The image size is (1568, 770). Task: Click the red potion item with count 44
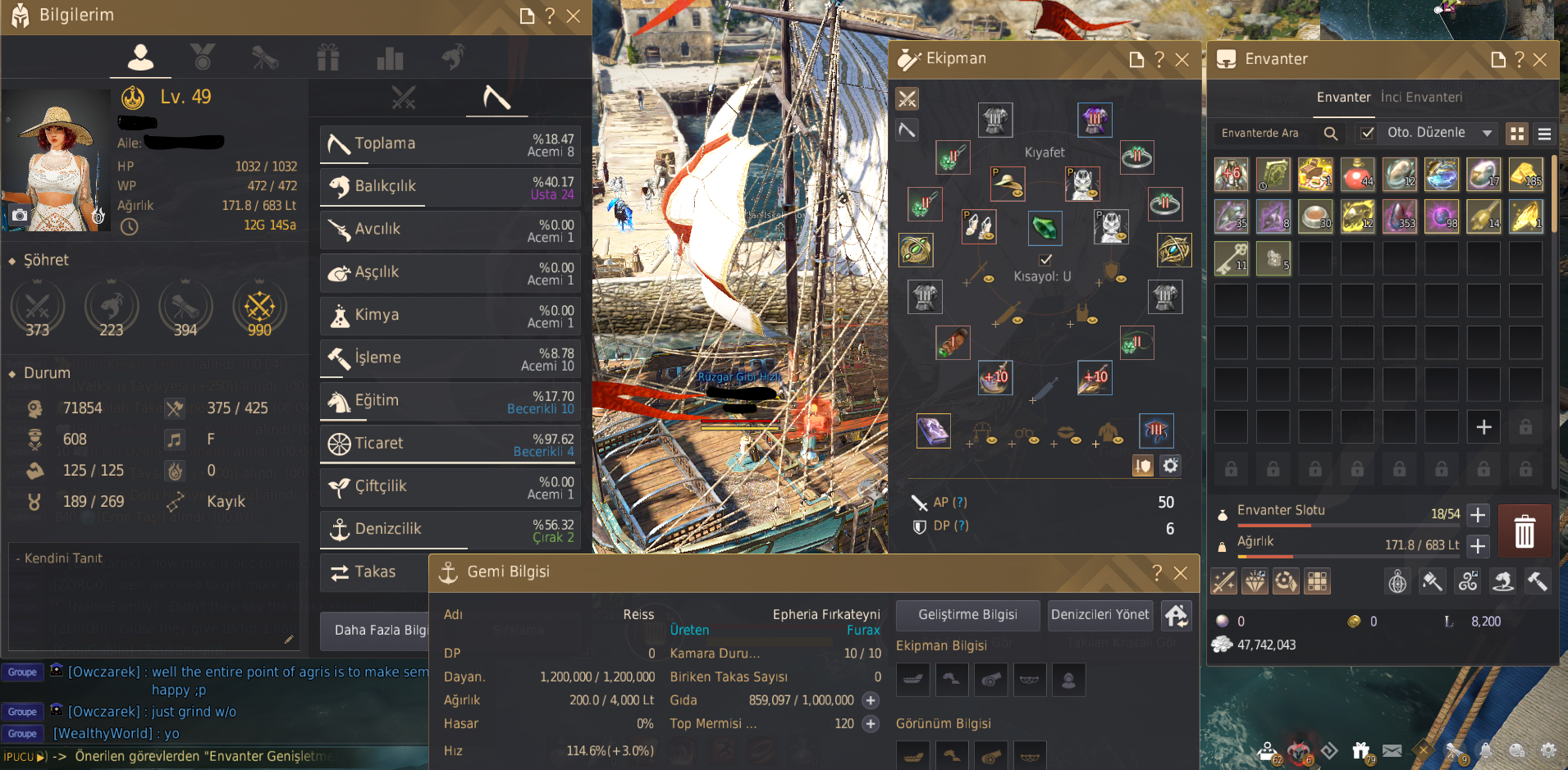tap(1357, 174)
